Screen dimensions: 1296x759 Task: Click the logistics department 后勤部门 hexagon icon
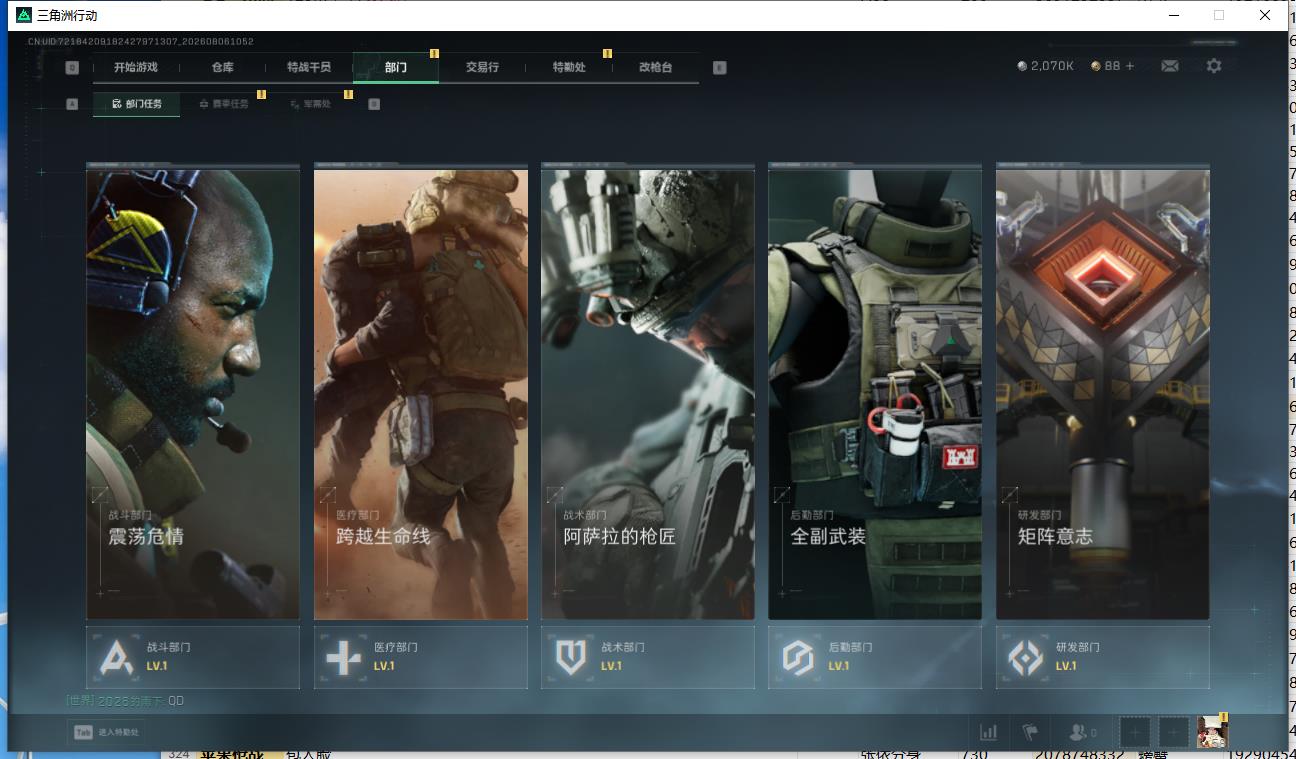(x=798, y=657)
